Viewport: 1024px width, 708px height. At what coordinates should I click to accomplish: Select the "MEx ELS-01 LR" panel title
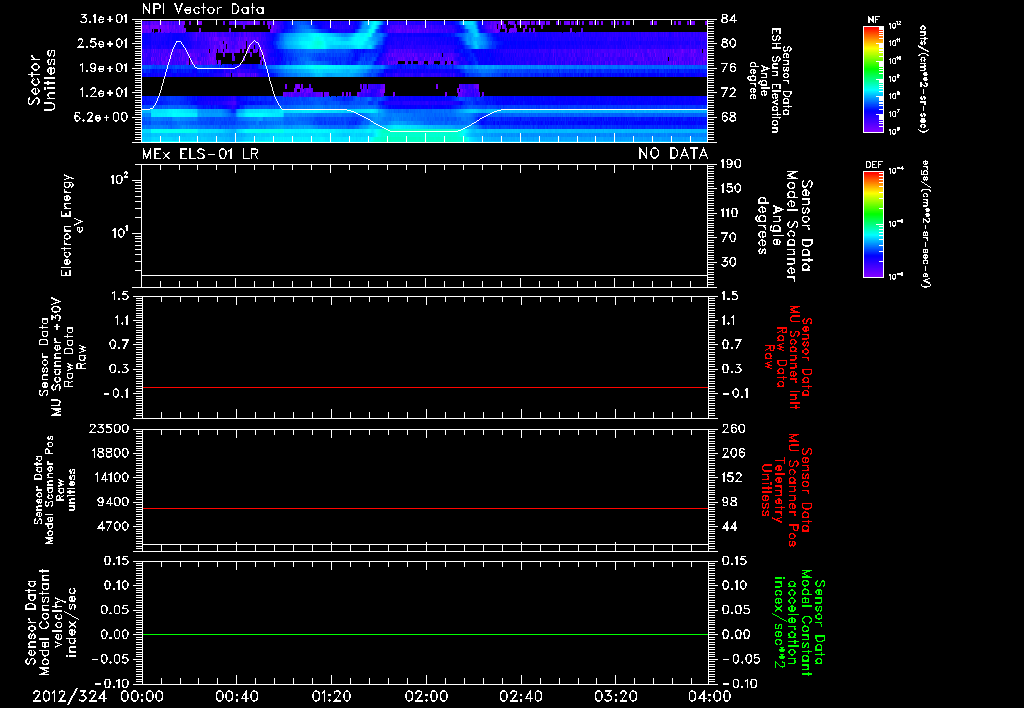pyautogui.click(x=200, y=154)
